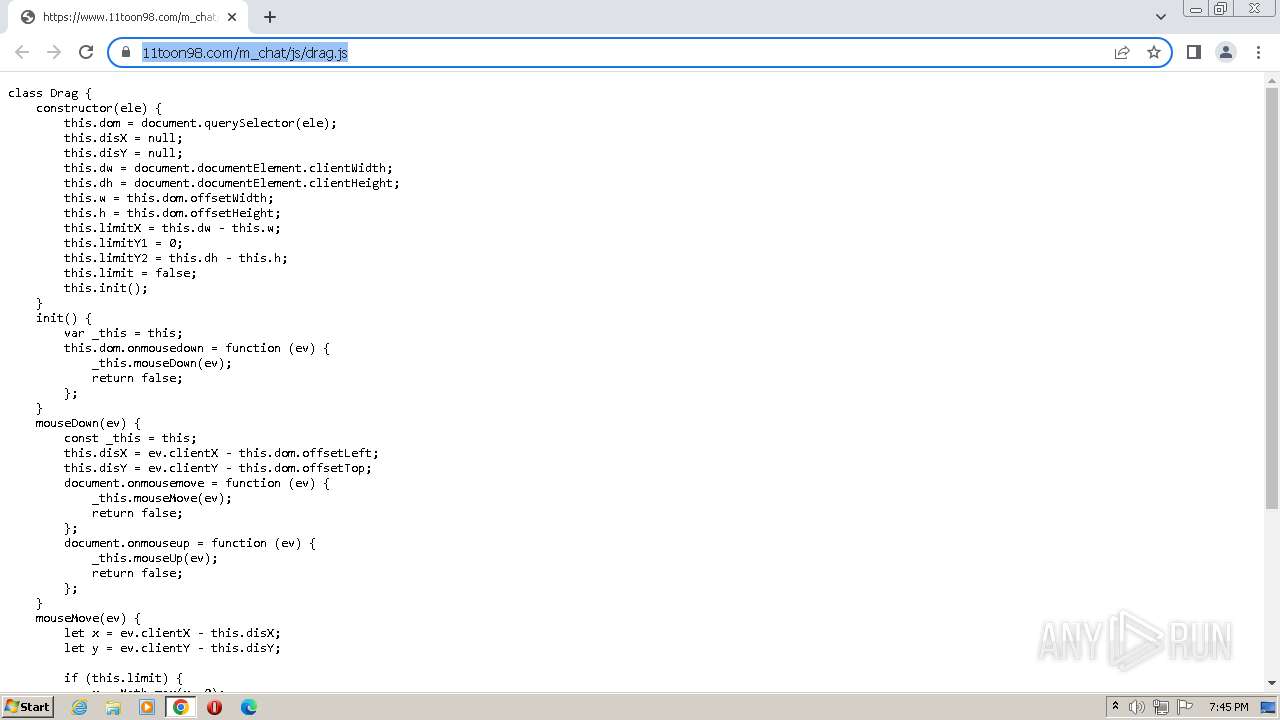Go back to previous page
The width and height of the screenshot is (1280, 720).
[22, 52]
